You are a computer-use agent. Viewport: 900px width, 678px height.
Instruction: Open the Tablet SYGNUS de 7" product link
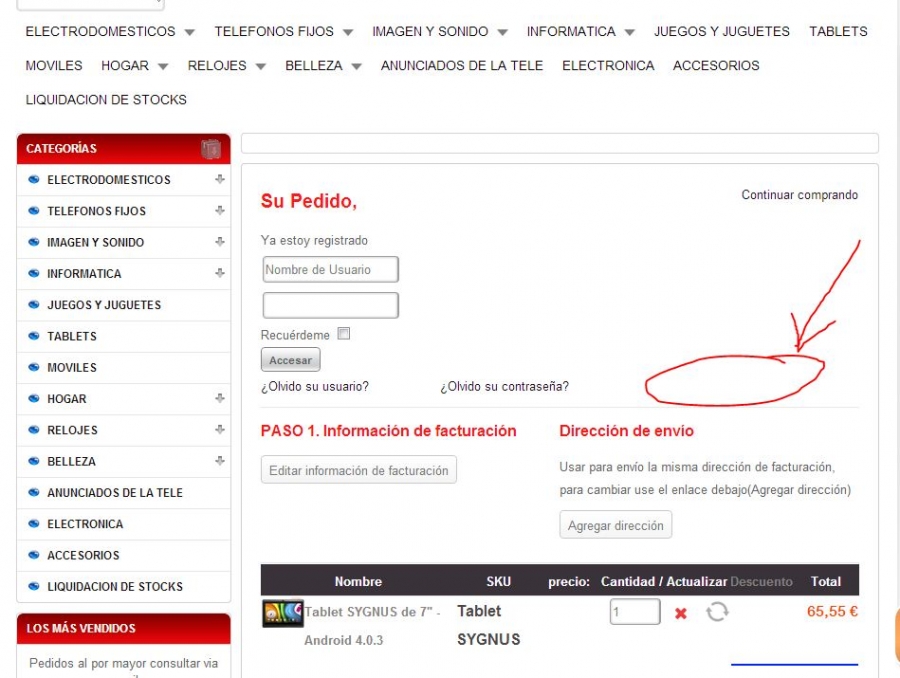[372, 626]
